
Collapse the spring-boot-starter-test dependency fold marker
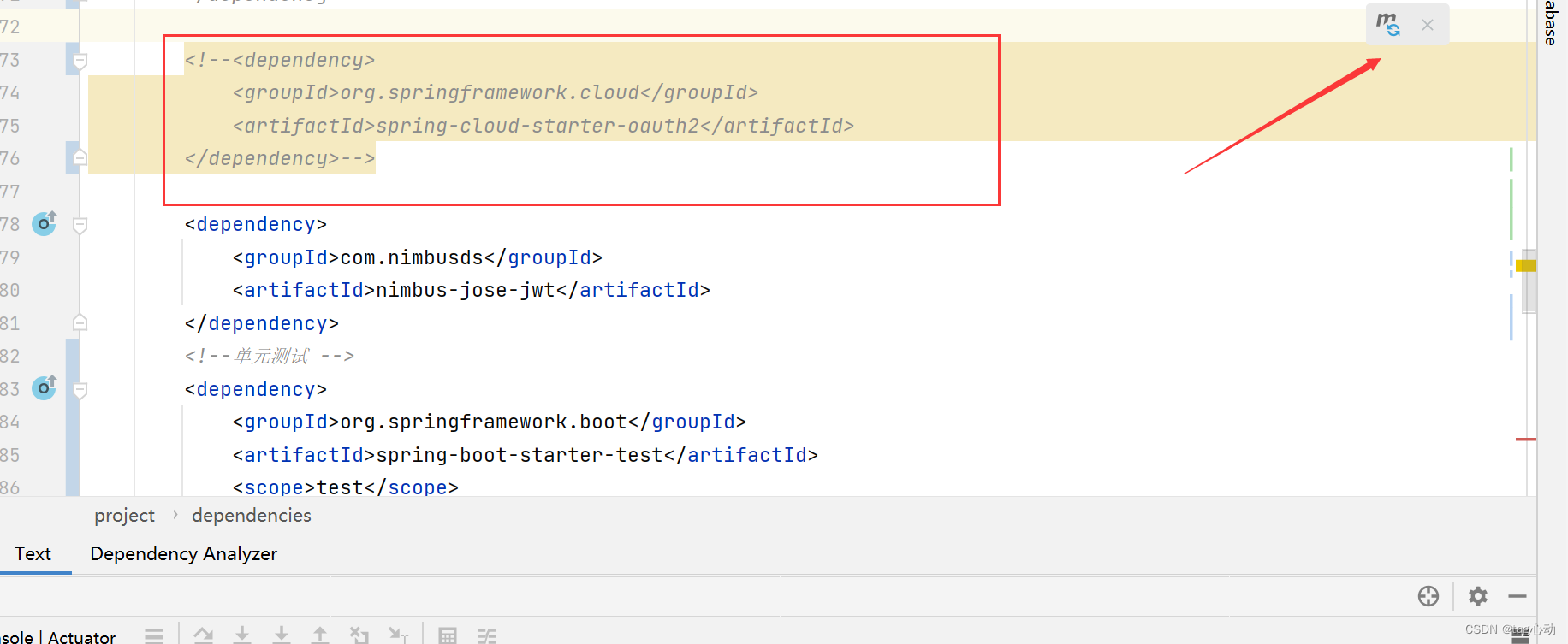point(80,390)
